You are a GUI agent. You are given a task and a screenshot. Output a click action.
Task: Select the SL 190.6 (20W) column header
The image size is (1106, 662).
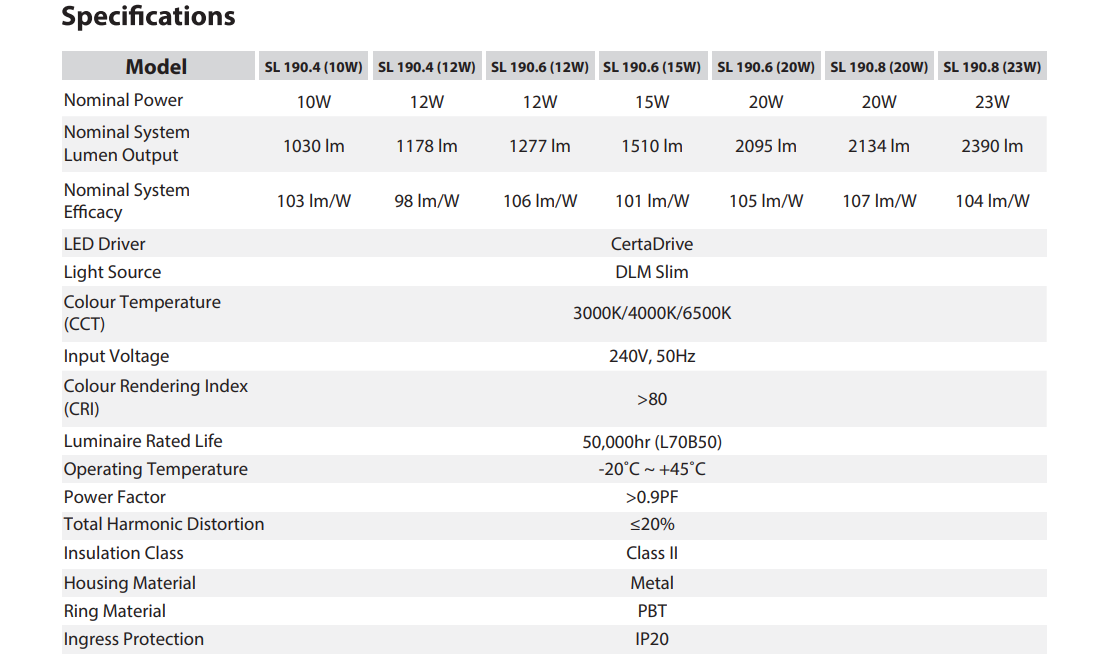tap(766, 67)
